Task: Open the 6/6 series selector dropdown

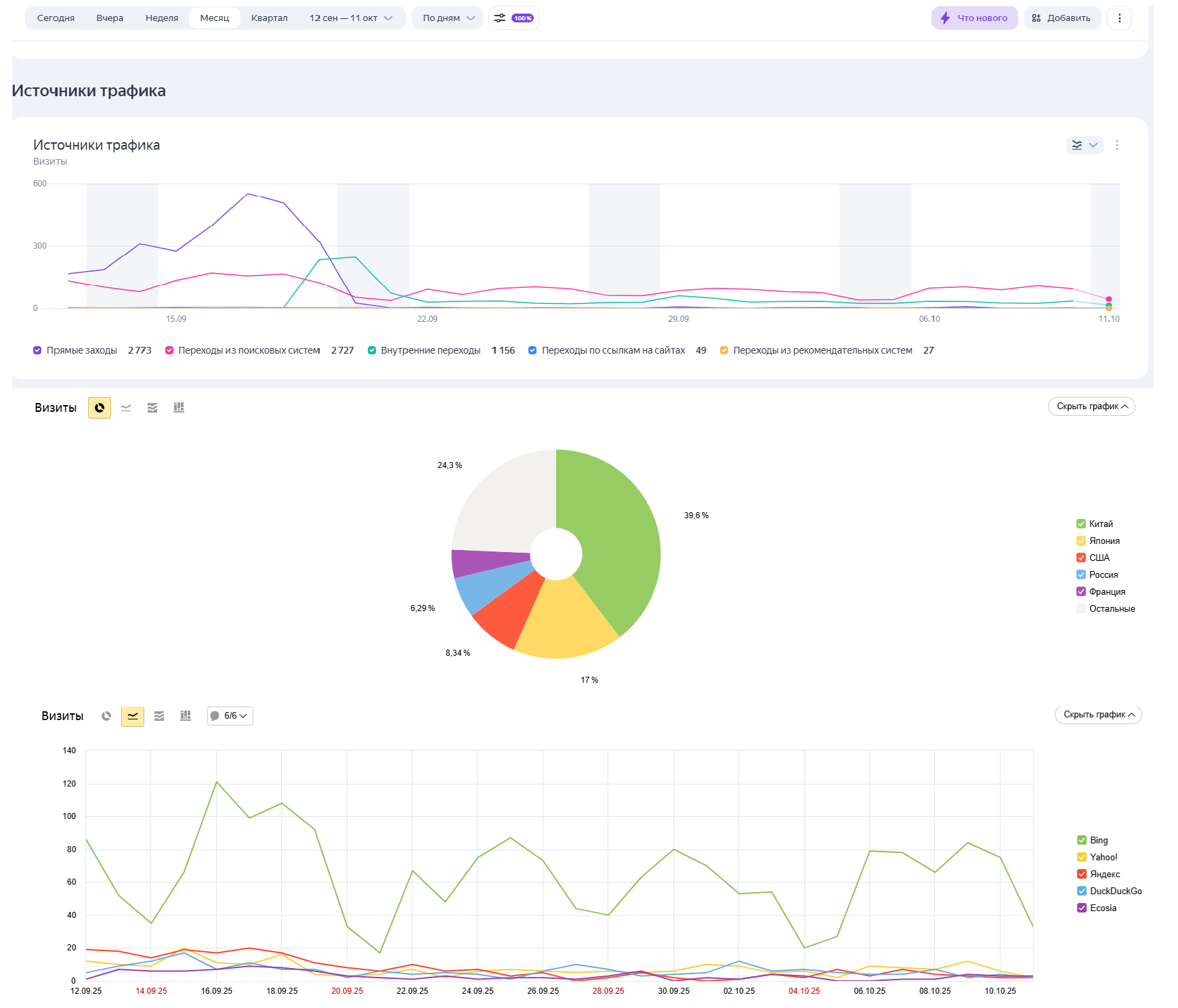Action: point(230,716)
